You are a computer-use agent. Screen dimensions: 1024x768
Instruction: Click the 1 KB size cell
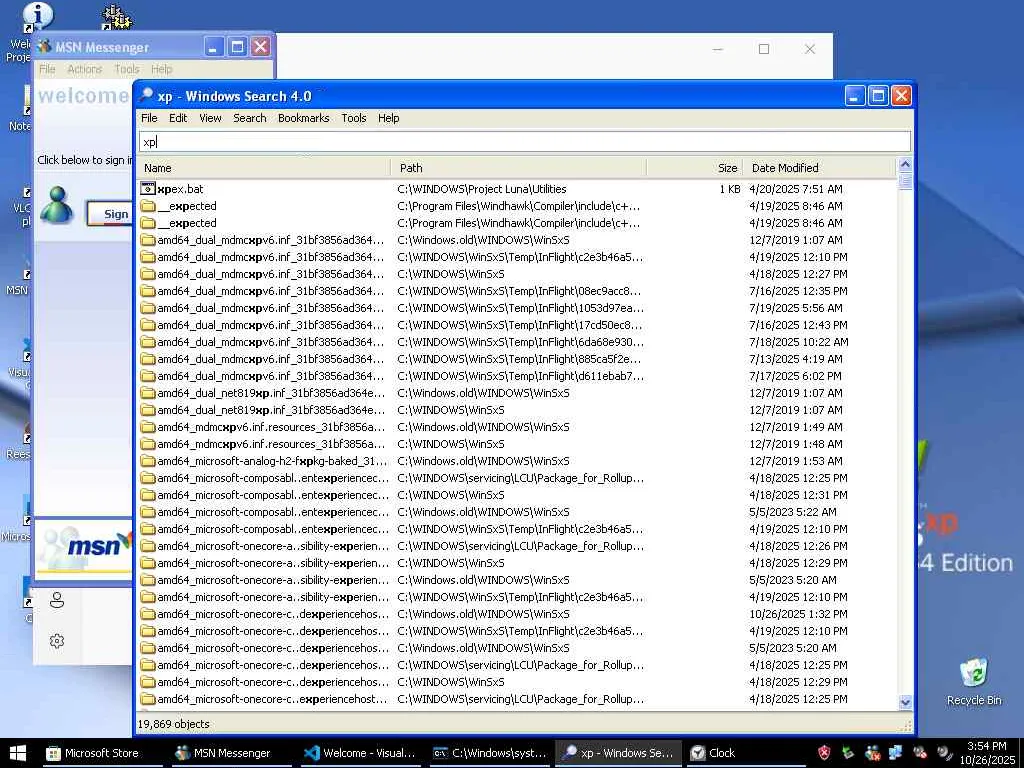729,189
